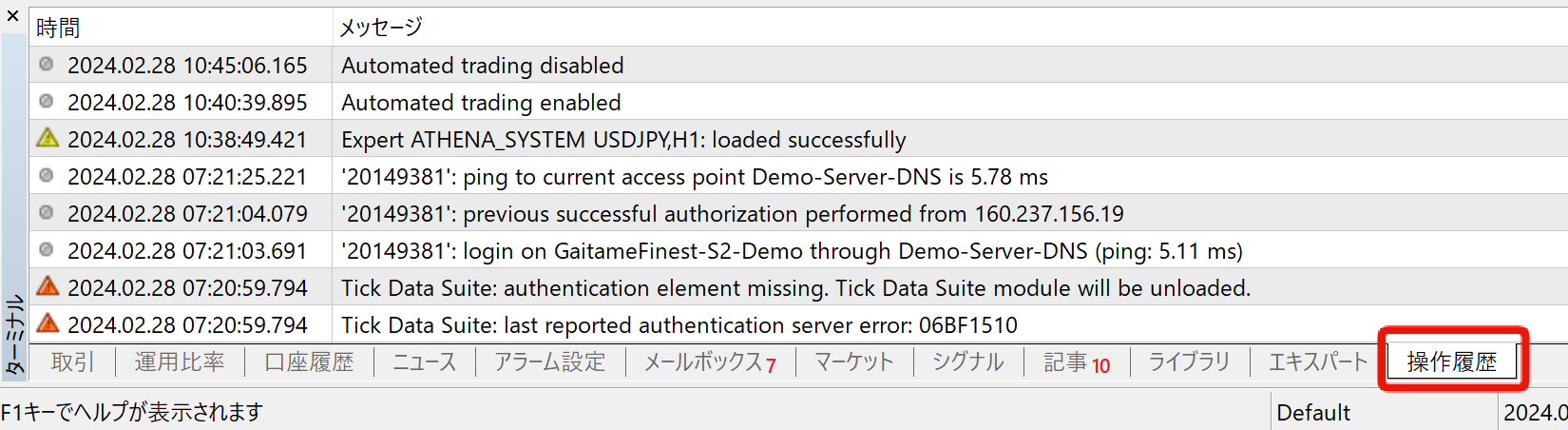Click gray icon beside GaitameFinest login entry
Screen dimensions: 1568x430
pyautogui.click(x=47, y=250)
